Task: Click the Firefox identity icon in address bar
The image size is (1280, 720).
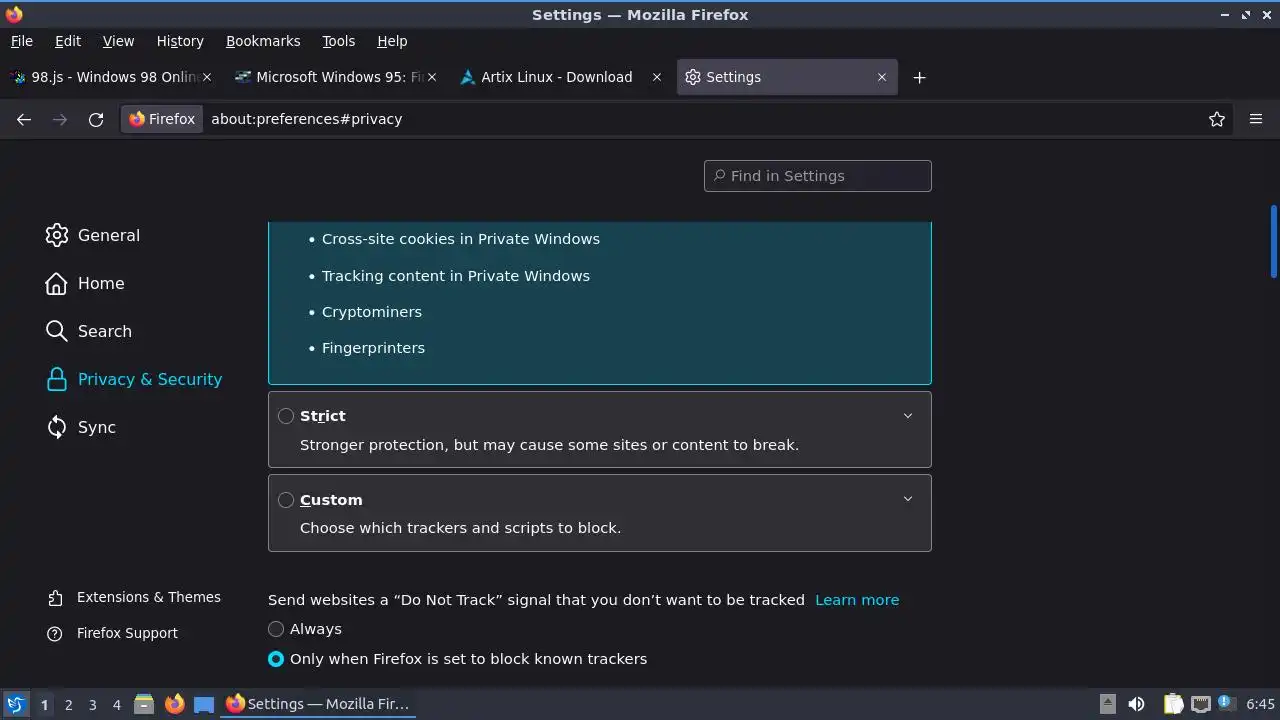Action: click(x=162, y=119)
